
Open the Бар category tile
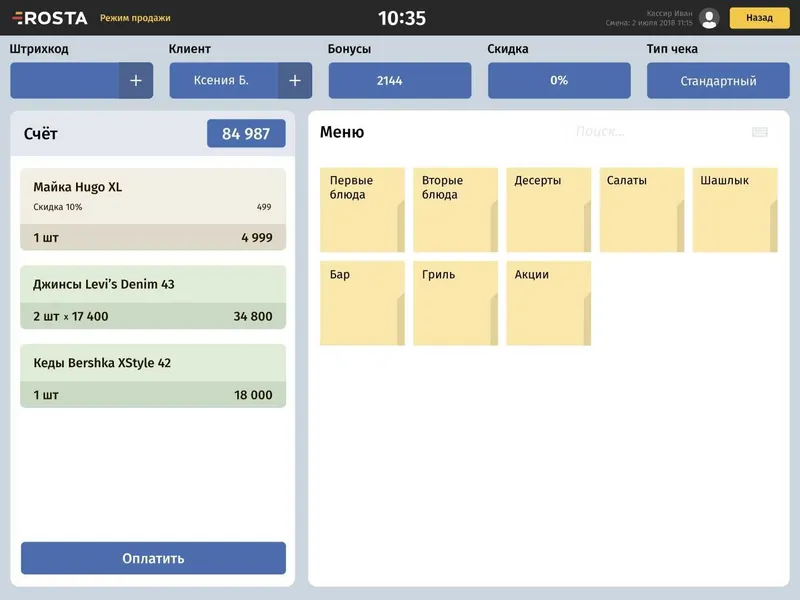[x=362, y=303]
